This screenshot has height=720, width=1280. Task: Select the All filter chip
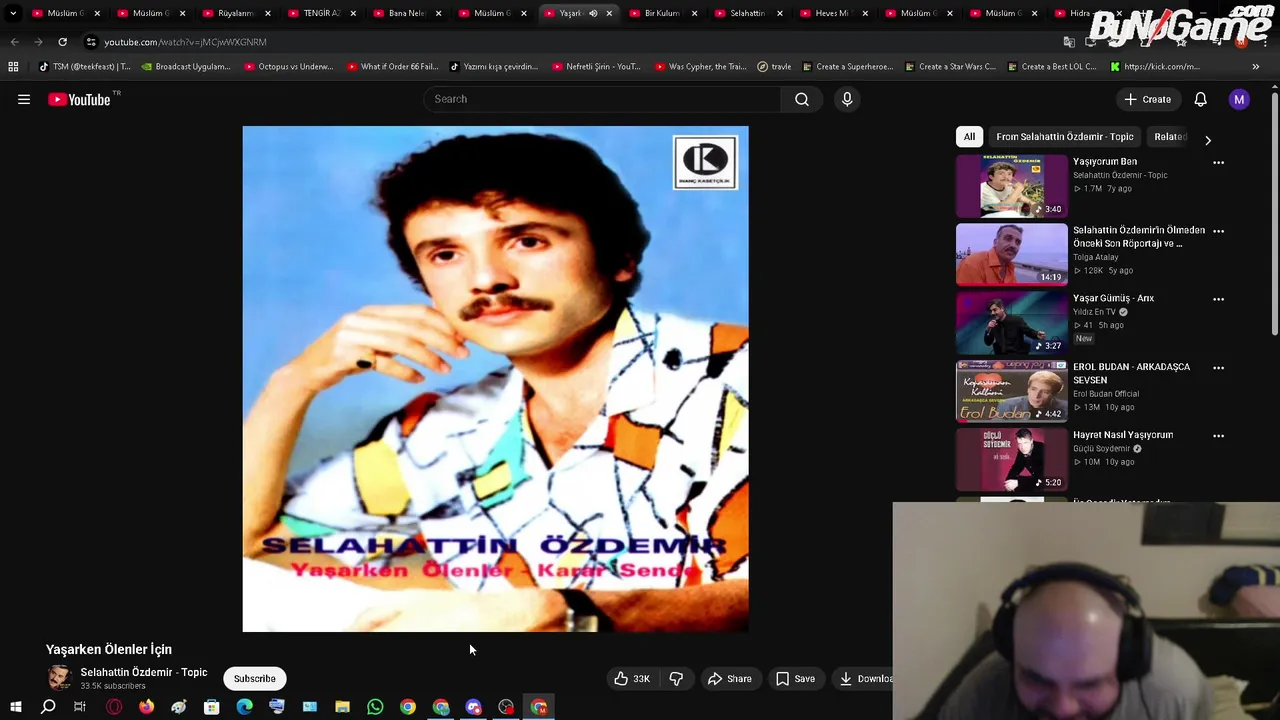[x=969, y=137]
